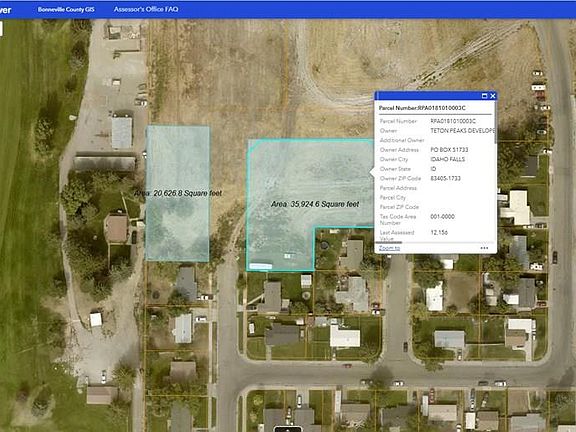Click the white panel handle at left edge
Image resolution: width=576 pixels, height=432 pixels.
(x=1, y=29)
